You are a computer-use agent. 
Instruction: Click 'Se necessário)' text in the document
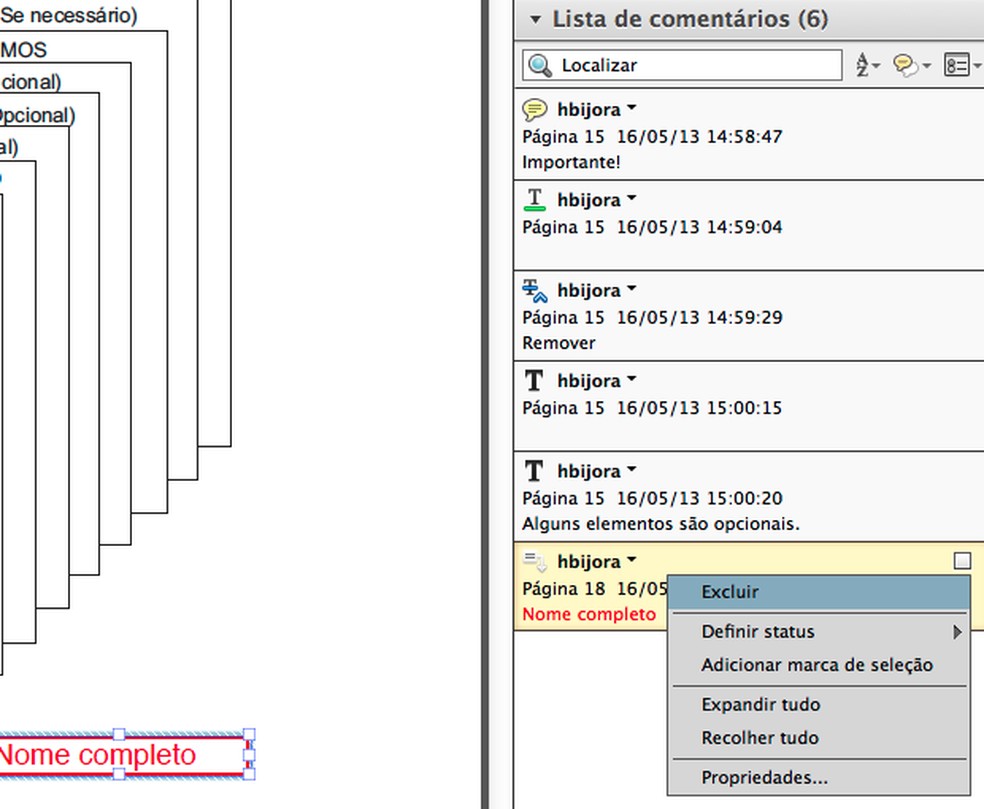click(x=68, y=14)
